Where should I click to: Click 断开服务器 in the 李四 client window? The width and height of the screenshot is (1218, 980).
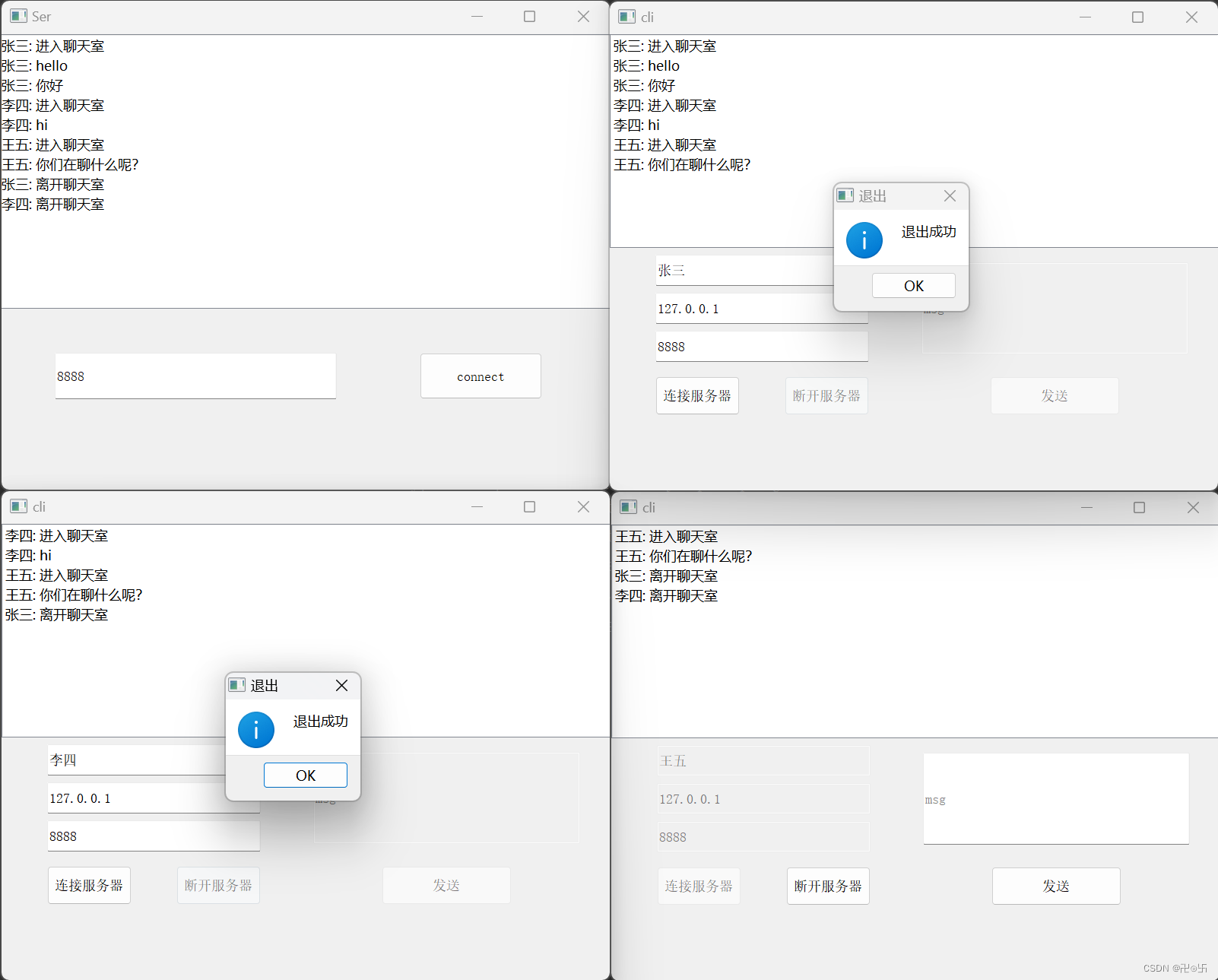218,885
